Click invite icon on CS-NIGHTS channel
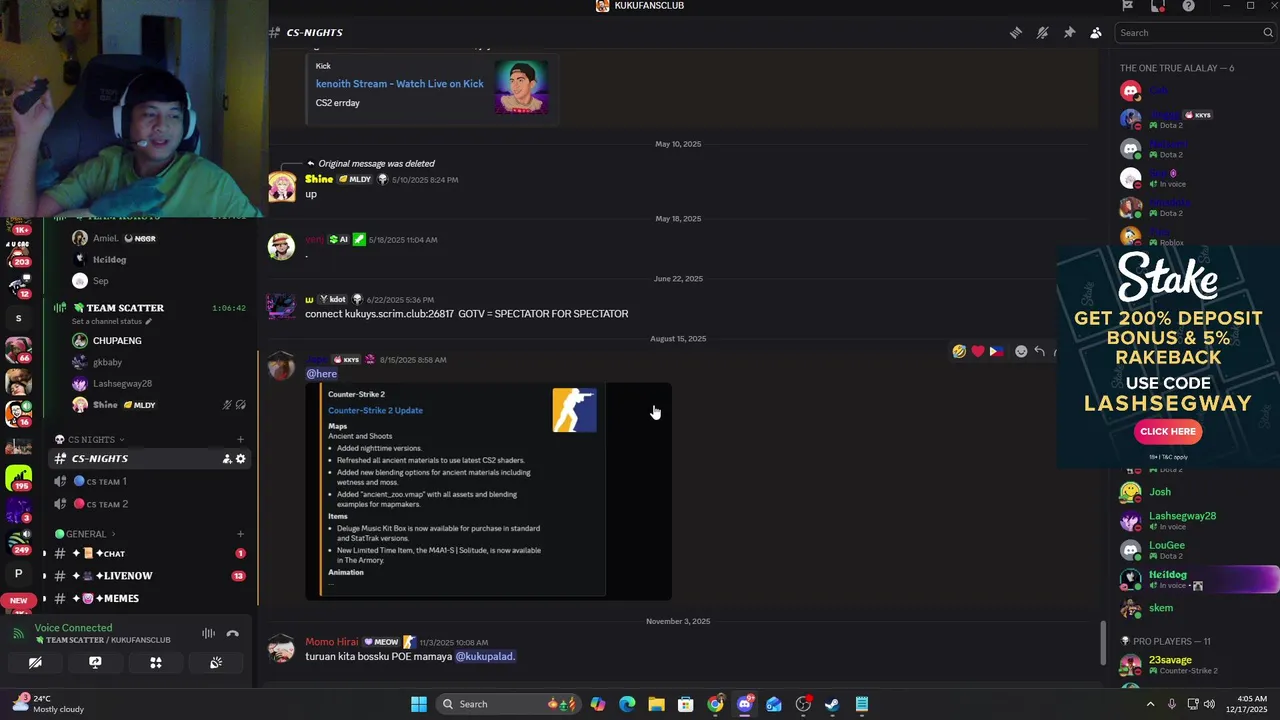This screenshot has width=1280, height=720. click(227, 459)
